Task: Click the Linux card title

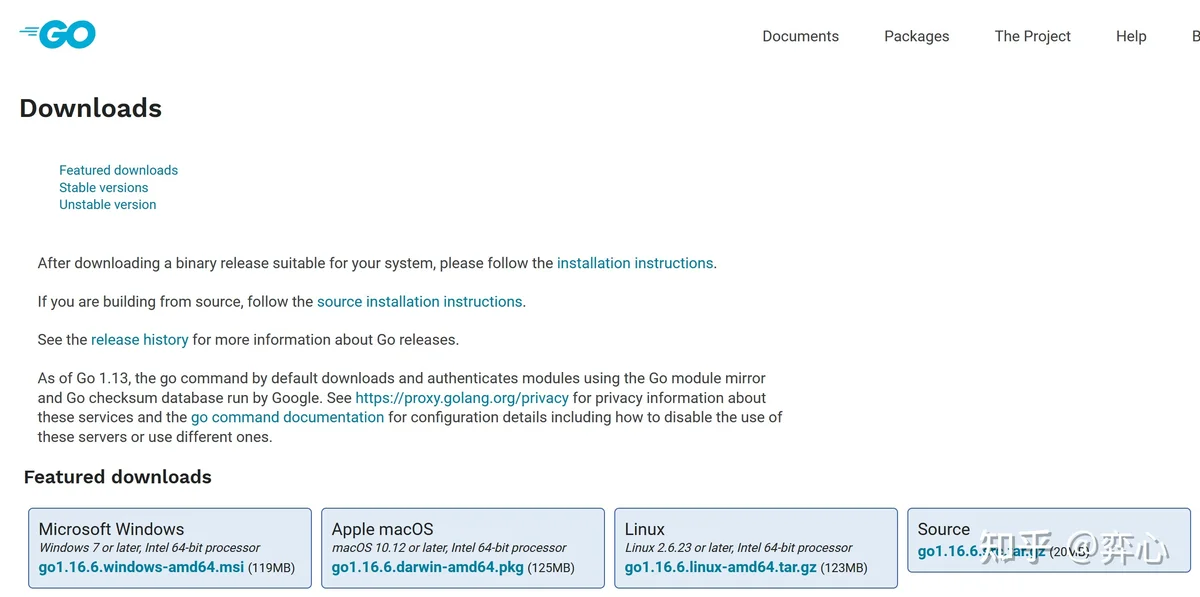Action: coord(645,529)
